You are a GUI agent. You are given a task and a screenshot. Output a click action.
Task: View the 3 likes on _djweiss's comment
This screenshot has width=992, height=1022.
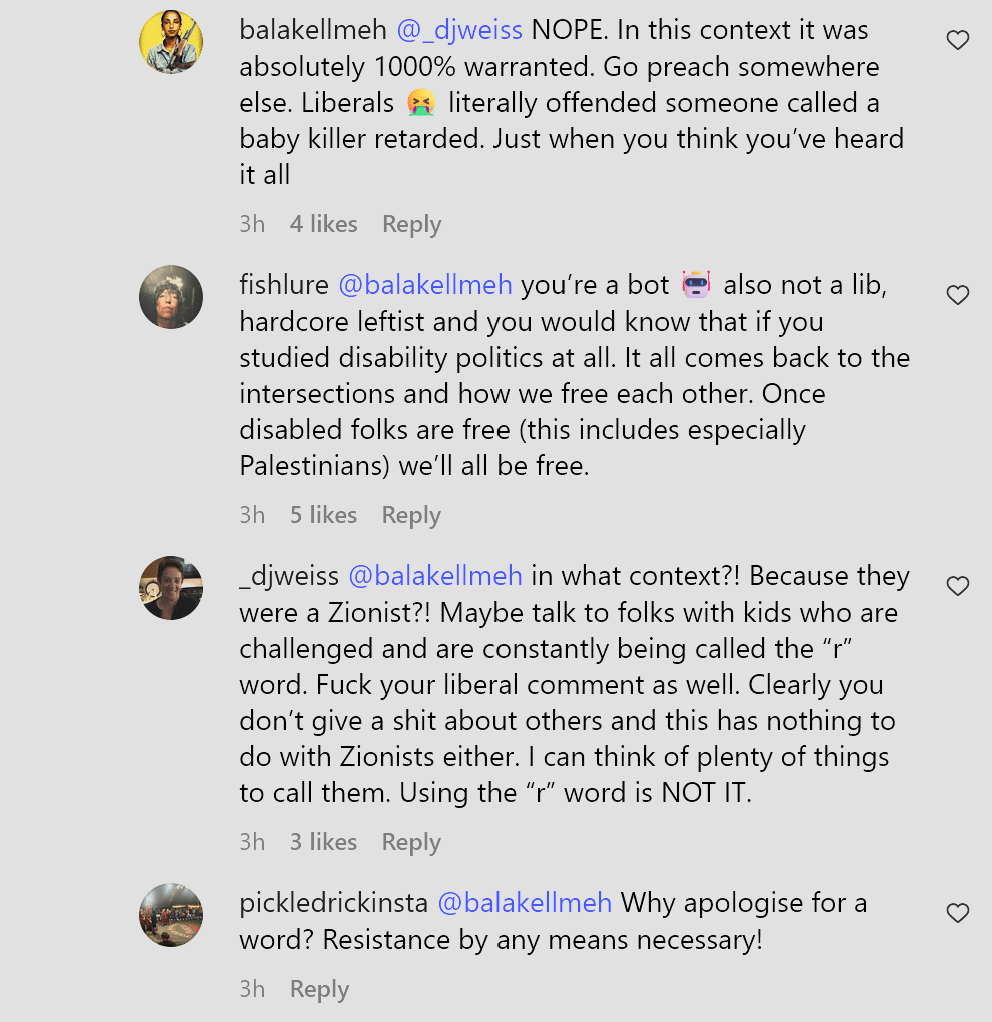pos(323,842)
